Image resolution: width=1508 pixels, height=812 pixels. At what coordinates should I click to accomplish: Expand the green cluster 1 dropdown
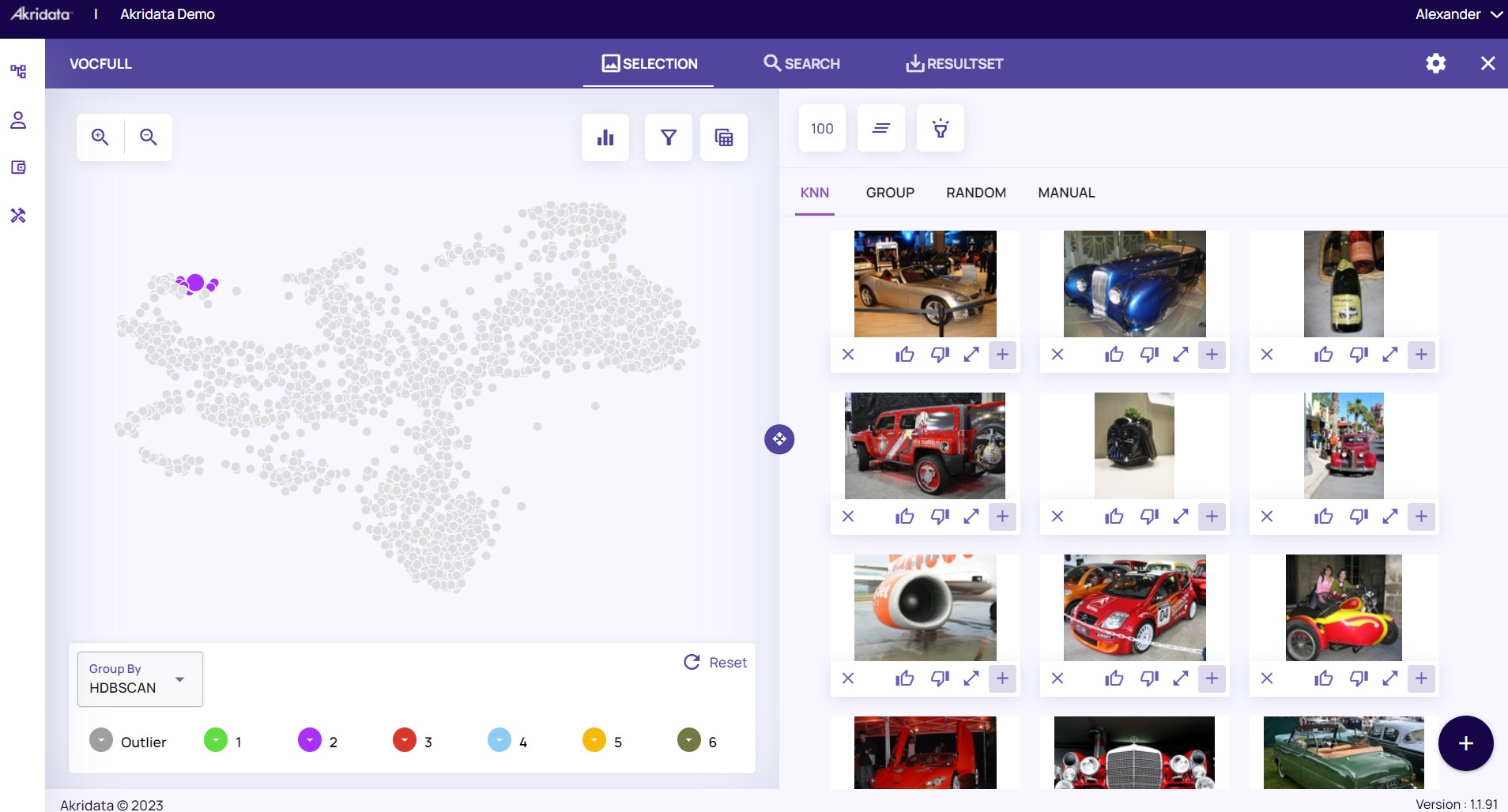pyautogui.click(x=216, y=740)
